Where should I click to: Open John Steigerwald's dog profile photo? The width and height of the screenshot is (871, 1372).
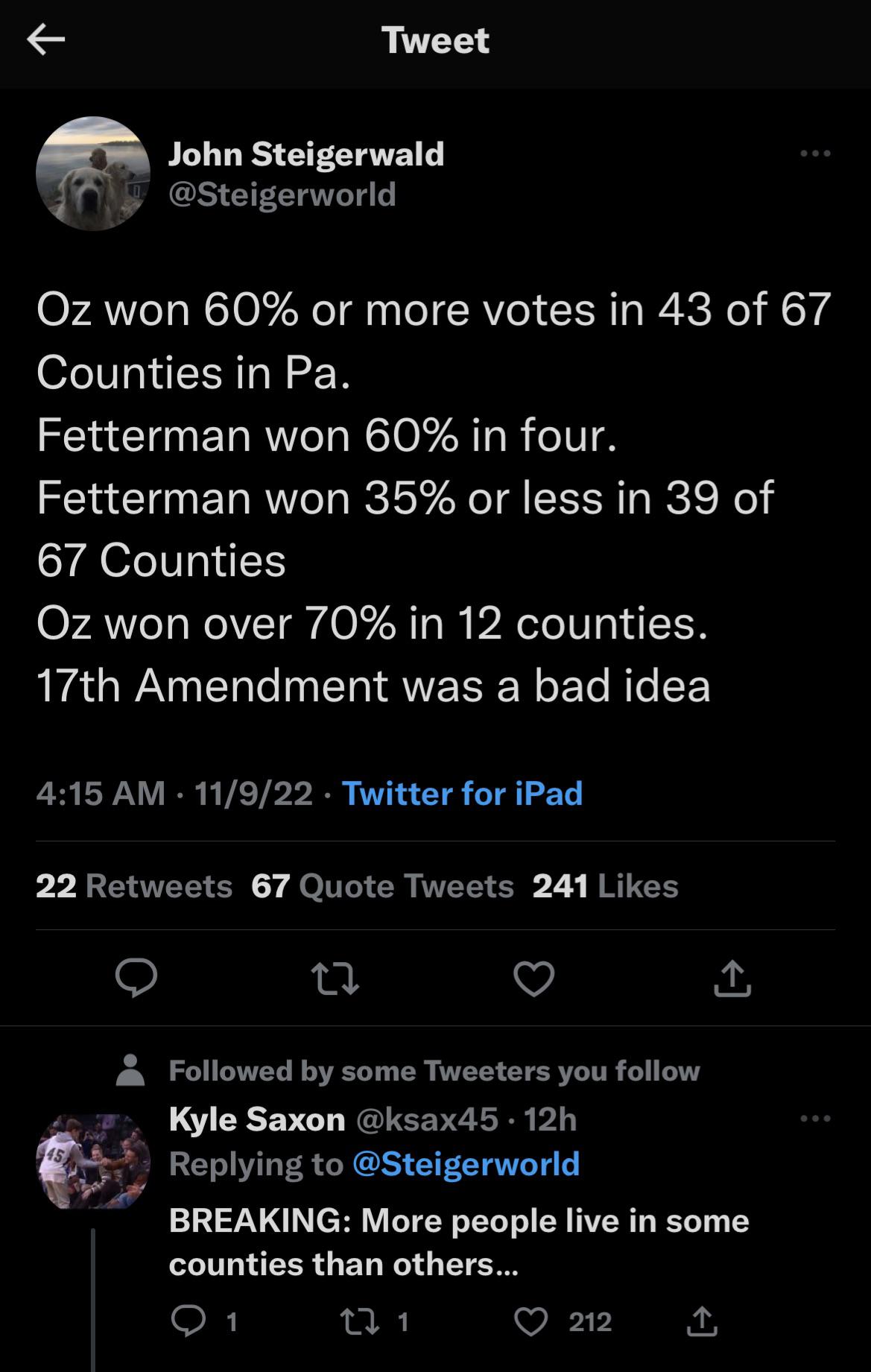point(93,174)
